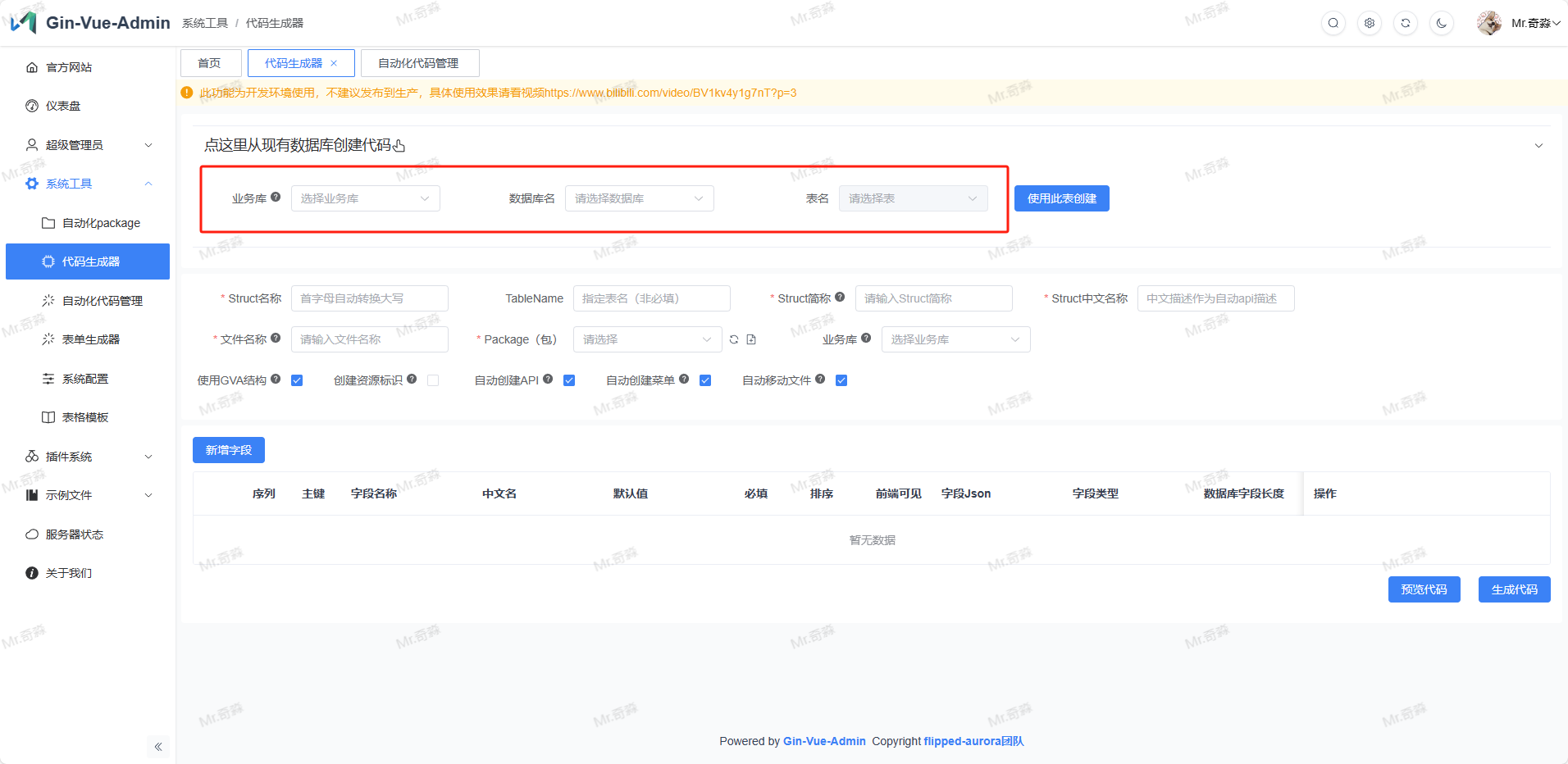Switch to the 自动化代码管理 tab
This screenshot has width=1568, height=764.
pos(419,63)
